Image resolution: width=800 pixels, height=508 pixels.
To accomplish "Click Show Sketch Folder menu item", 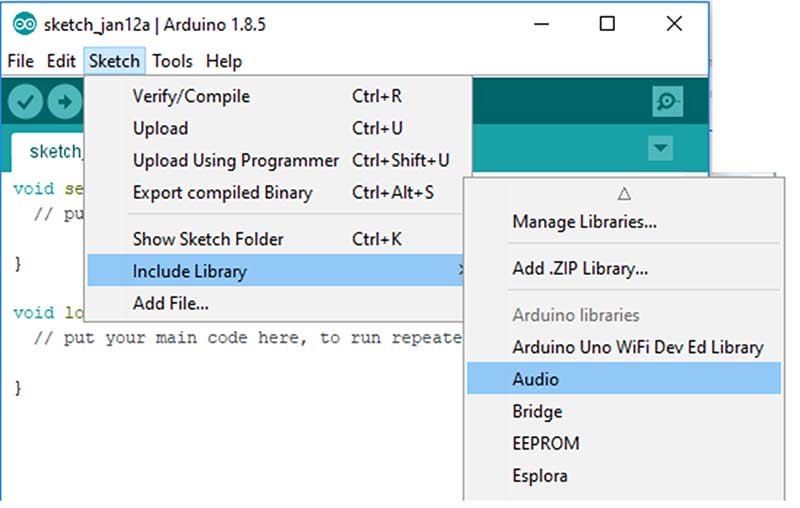I will pyautogui.click(x=208, y=239).
